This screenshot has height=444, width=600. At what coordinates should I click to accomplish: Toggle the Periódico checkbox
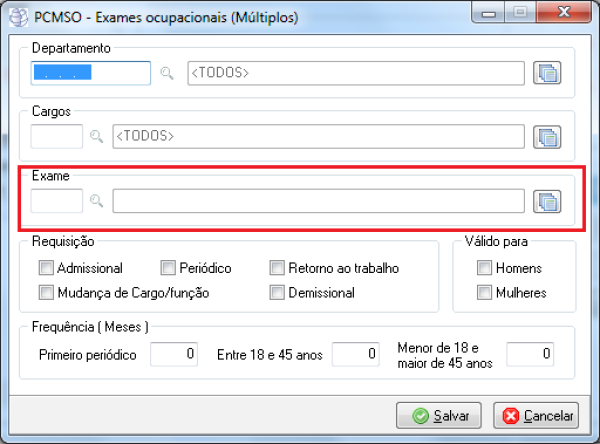point(168,268)
